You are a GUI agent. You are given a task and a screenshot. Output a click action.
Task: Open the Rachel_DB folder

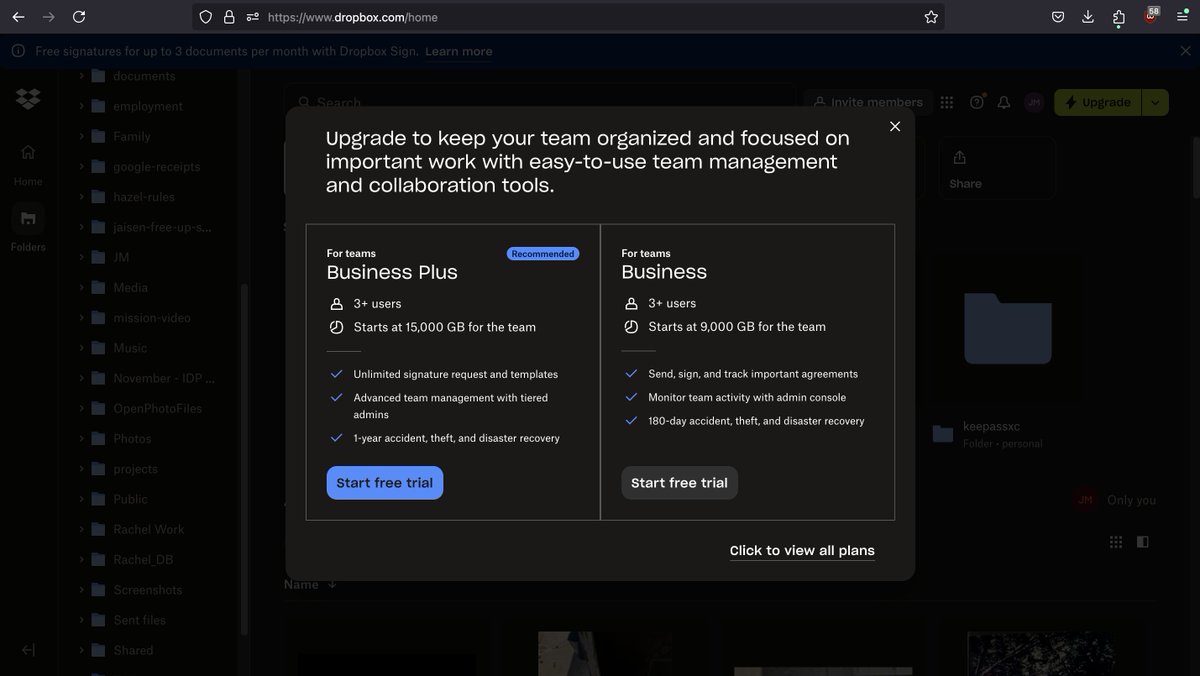[143, 560]
